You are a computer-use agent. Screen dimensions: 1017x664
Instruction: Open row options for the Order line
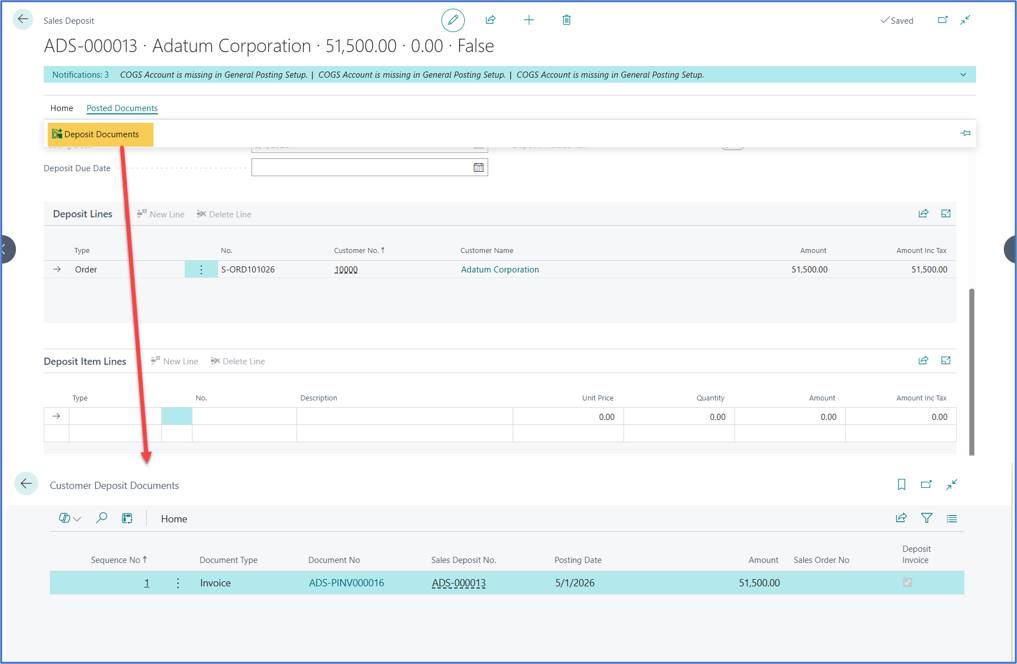pyautogui.click(x=201, y=270)
